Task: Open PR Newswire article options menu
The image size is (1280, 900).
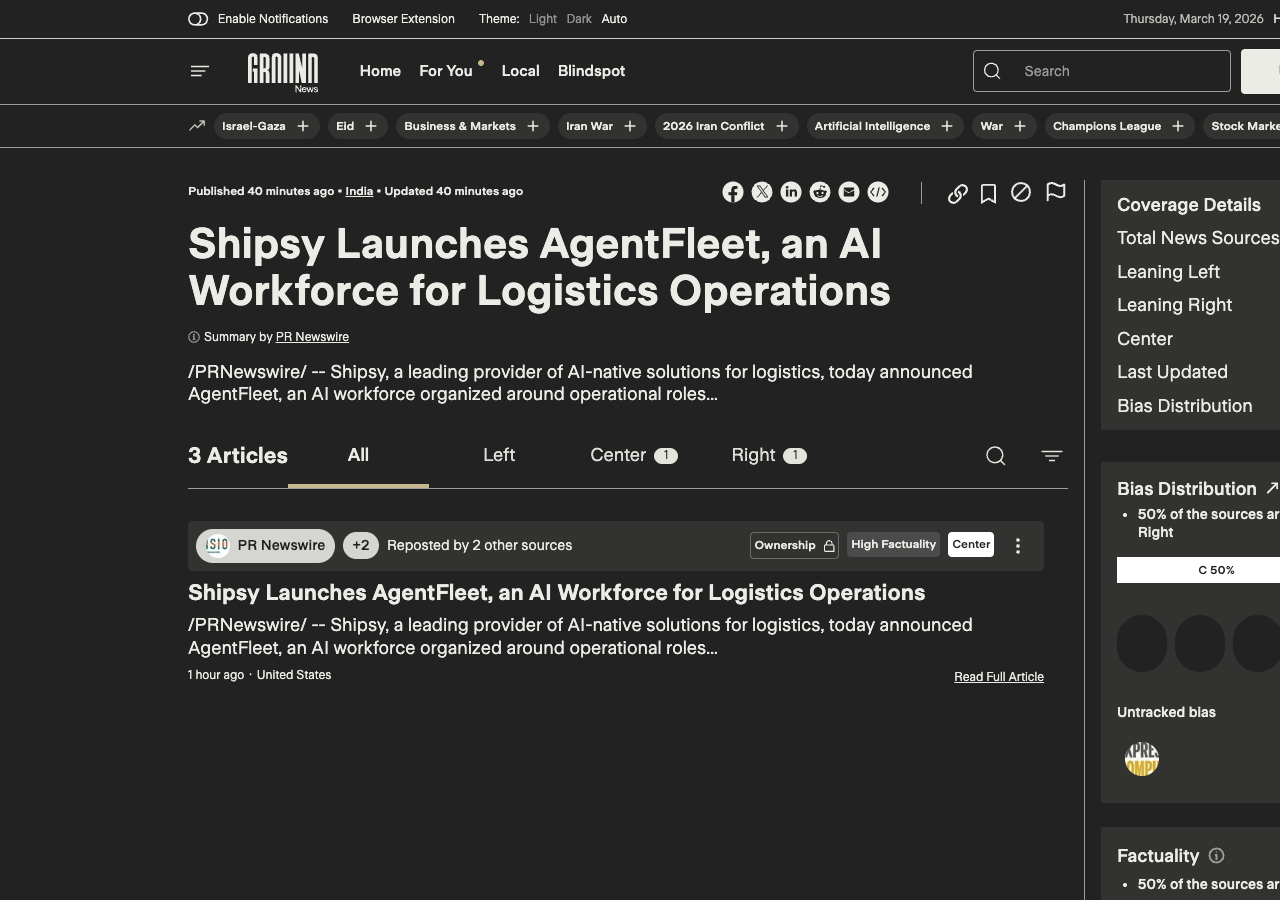Action: click(x=1018, y=546)
